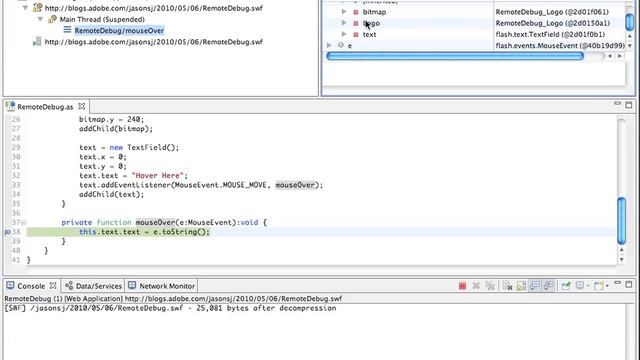Click Remove All Terminated Launches double-X icon
This screenshot has height=360, width=640.
coord(490,286)
